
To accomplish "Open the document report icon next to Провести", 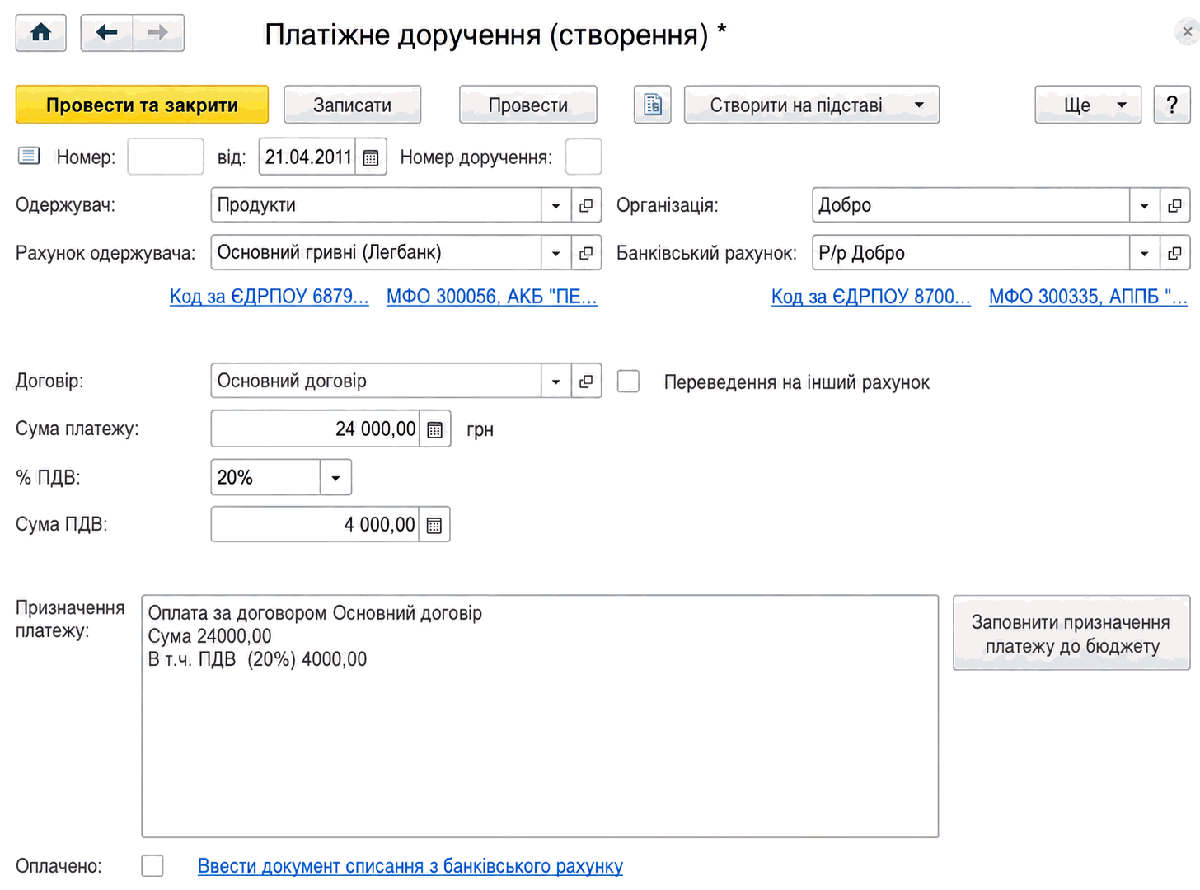I will pos(653,105).
